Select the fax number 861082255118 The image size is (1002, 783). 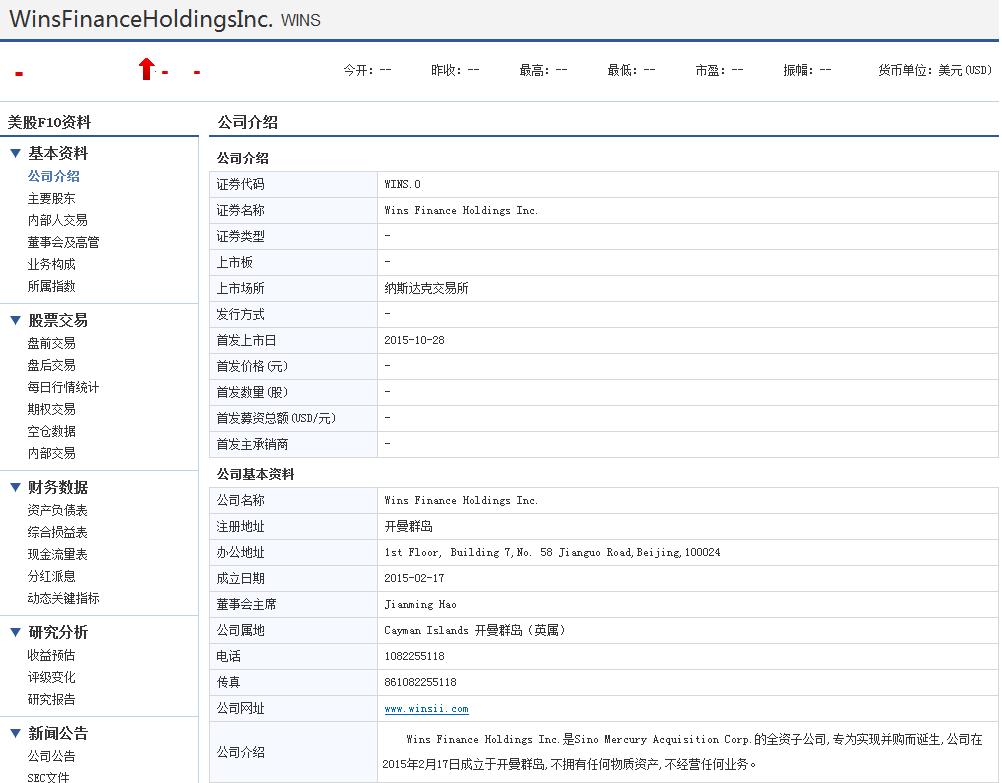(420, 683)
